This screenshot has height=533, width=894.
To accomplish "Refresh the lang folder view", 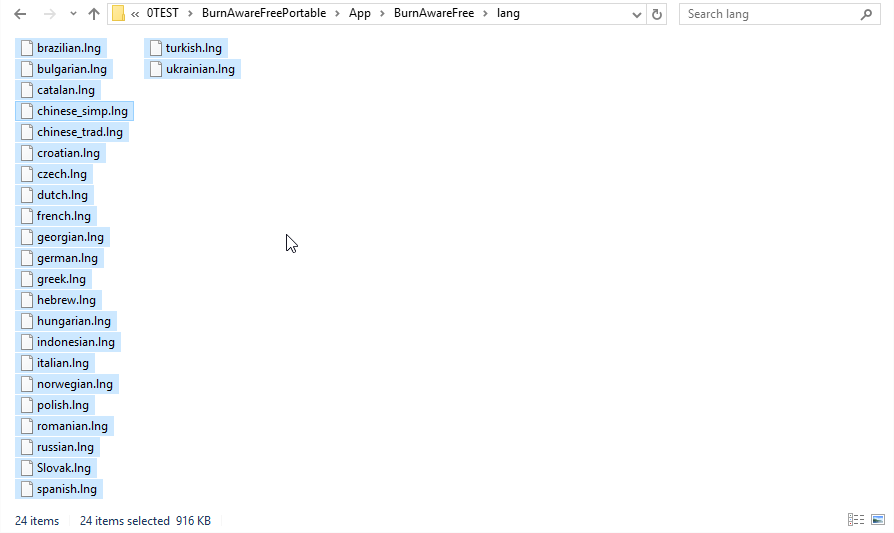I will (657, 14).
